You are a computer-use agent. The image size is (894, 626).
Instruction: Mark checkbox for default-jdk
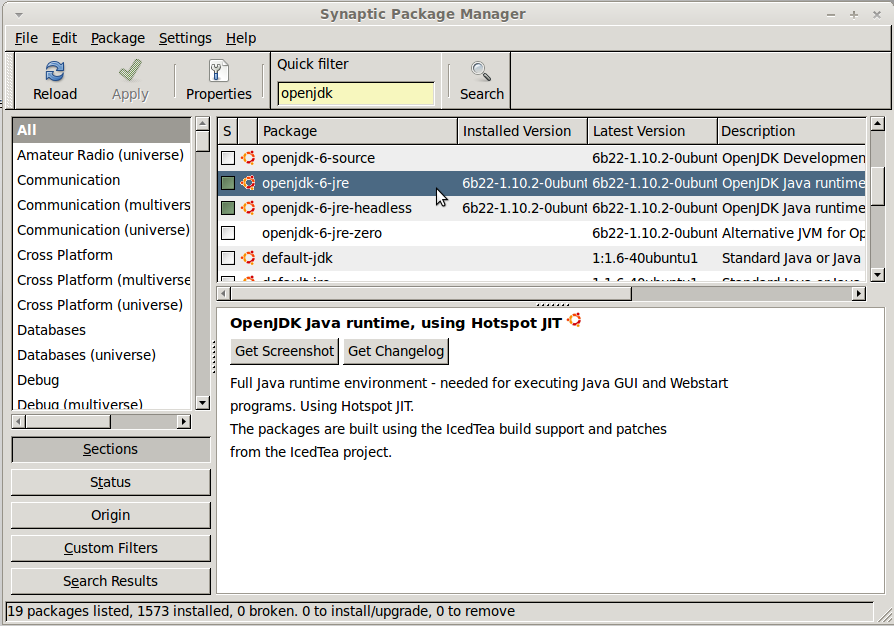[x=228, y=258]
